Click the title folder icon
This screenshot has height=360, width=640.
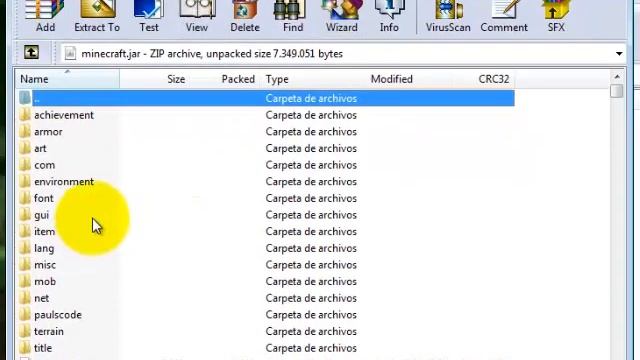[x=25, y=348]
